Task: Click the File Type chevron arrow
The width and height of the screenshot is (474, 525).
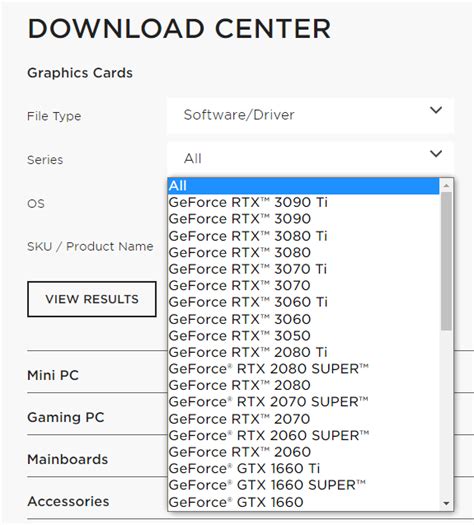Action: 436,110
